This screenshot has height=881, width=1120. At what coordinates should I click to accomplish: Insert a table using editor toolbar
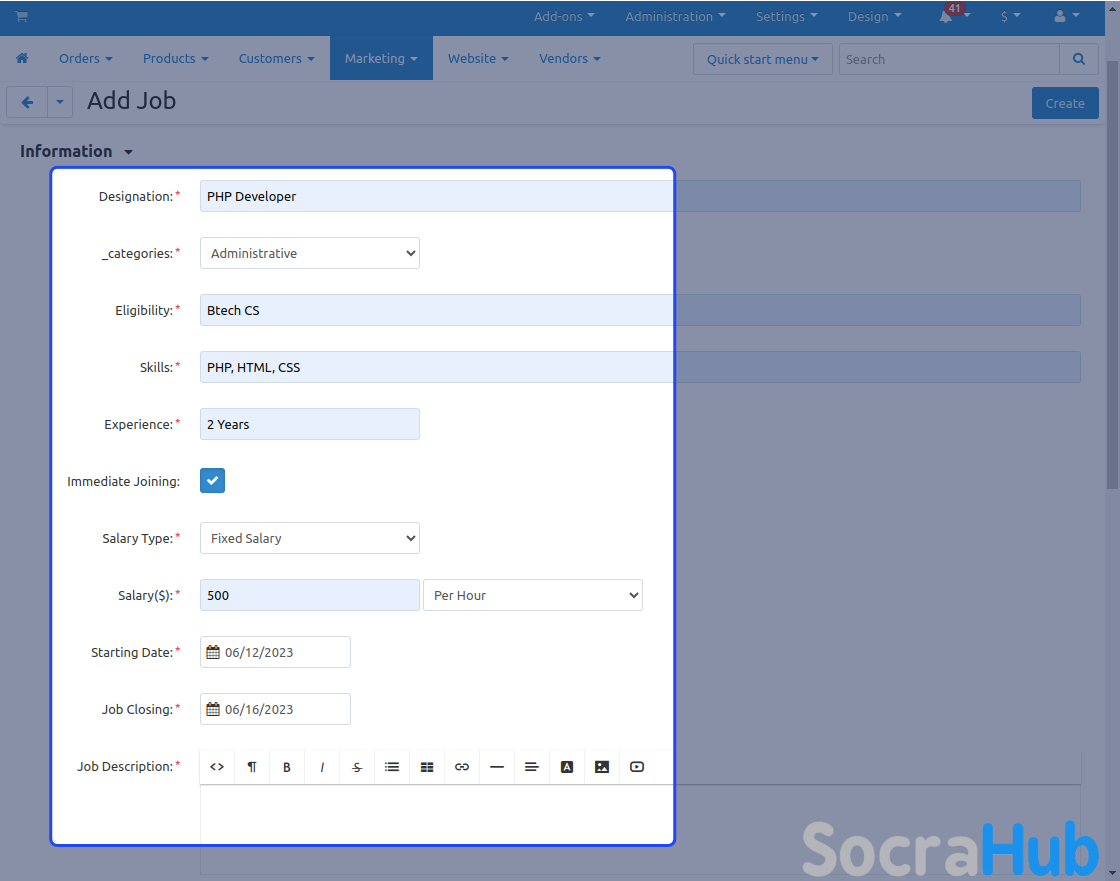point(427,767)
